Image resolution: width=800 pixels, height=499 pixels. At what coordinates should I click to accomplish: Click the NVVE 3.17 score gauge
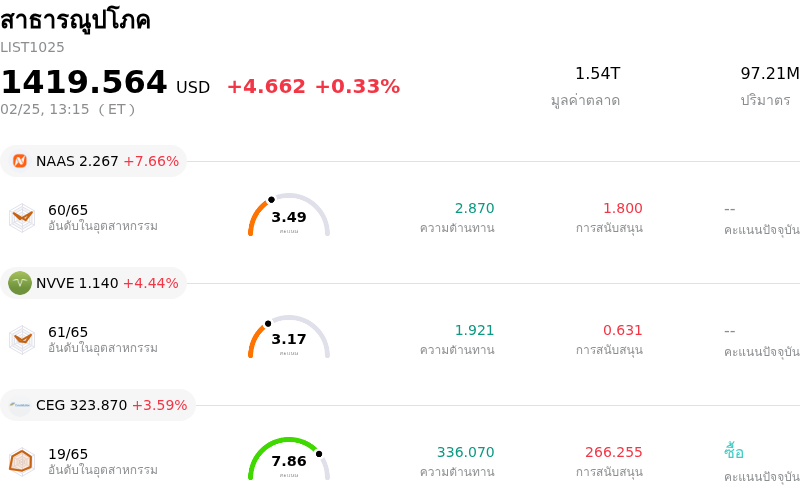pos(289,338)
